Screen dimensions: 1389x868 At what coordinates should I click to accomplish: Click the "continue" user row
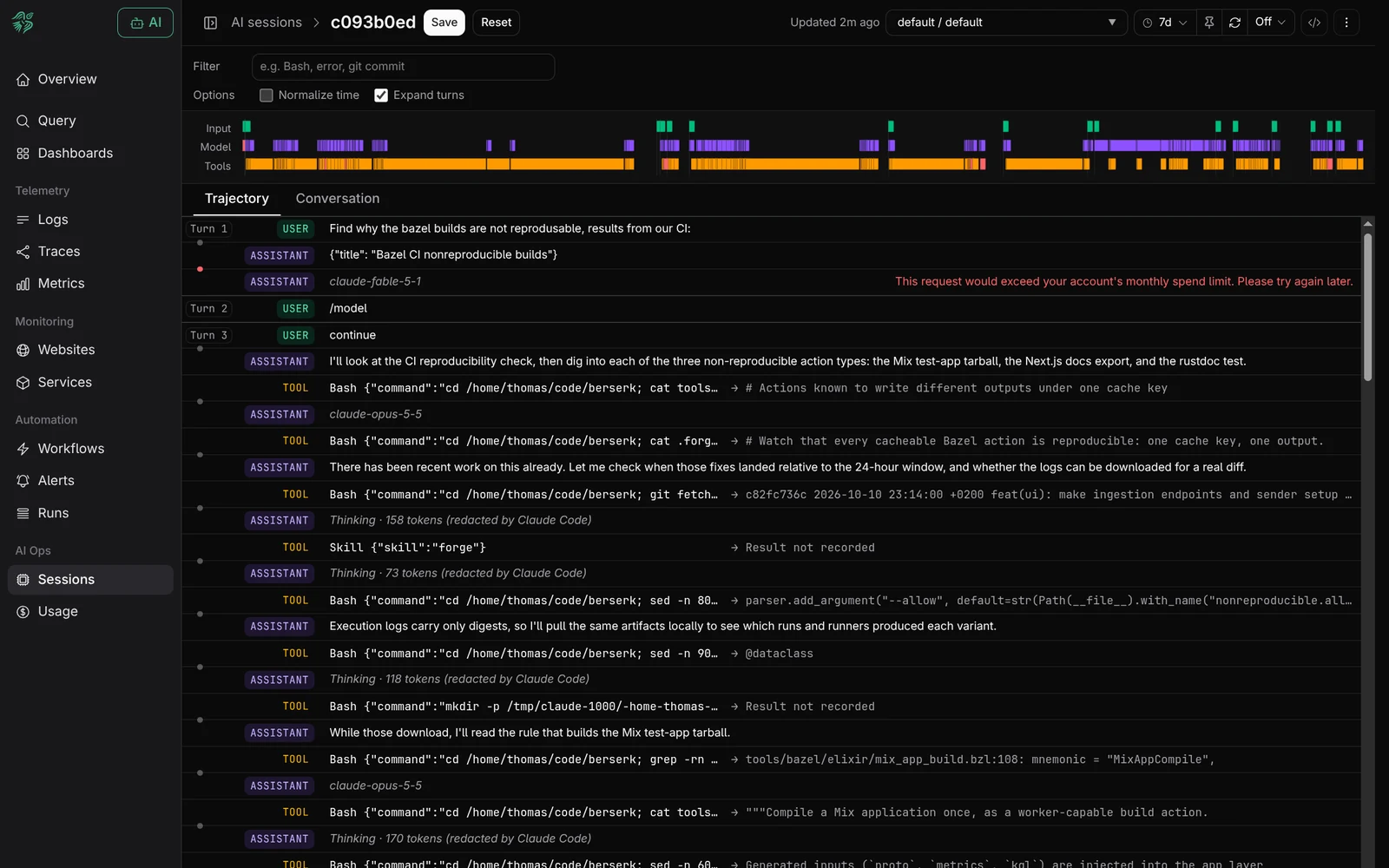tap(772, 335)
